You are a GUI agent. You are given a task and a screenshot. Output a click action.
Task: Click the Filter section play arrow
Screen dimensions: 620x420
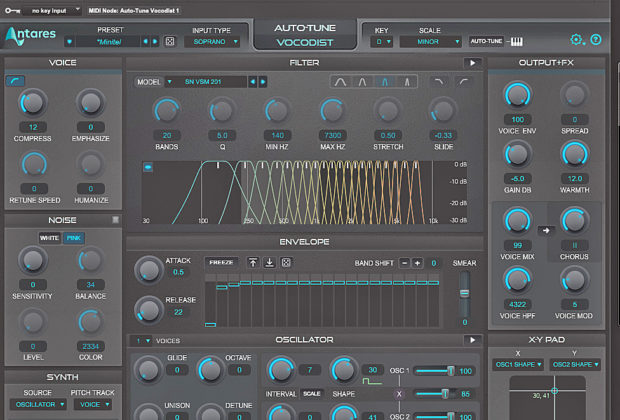[473, 62]
